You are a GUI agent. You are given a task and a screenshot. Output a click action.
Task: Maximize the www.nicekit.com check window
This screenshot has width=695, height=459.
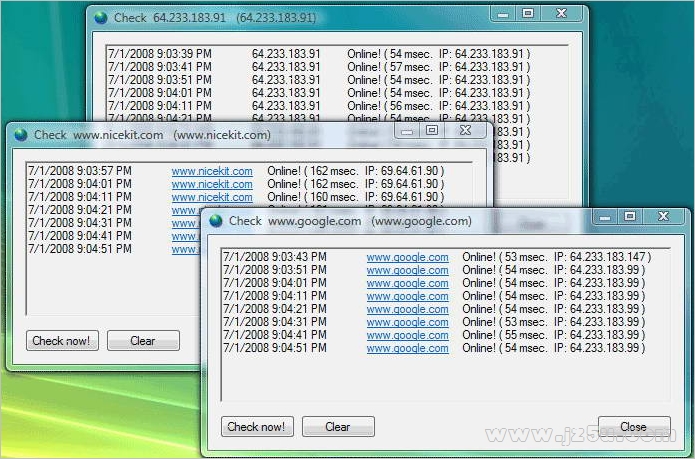click(x=431, y=130)
